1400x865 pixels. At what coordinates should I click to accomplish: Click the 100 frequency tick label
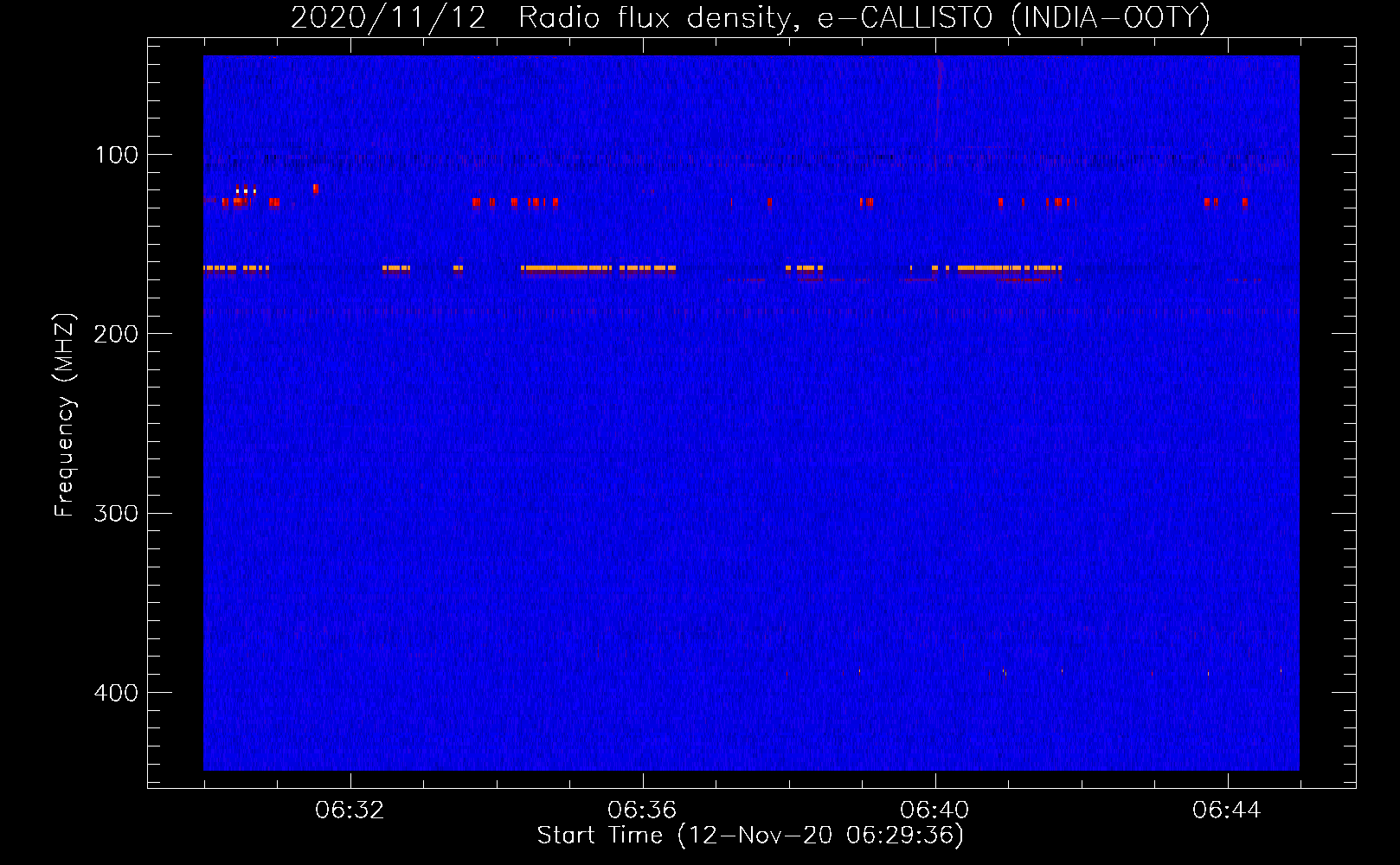(x=117, y=155)
